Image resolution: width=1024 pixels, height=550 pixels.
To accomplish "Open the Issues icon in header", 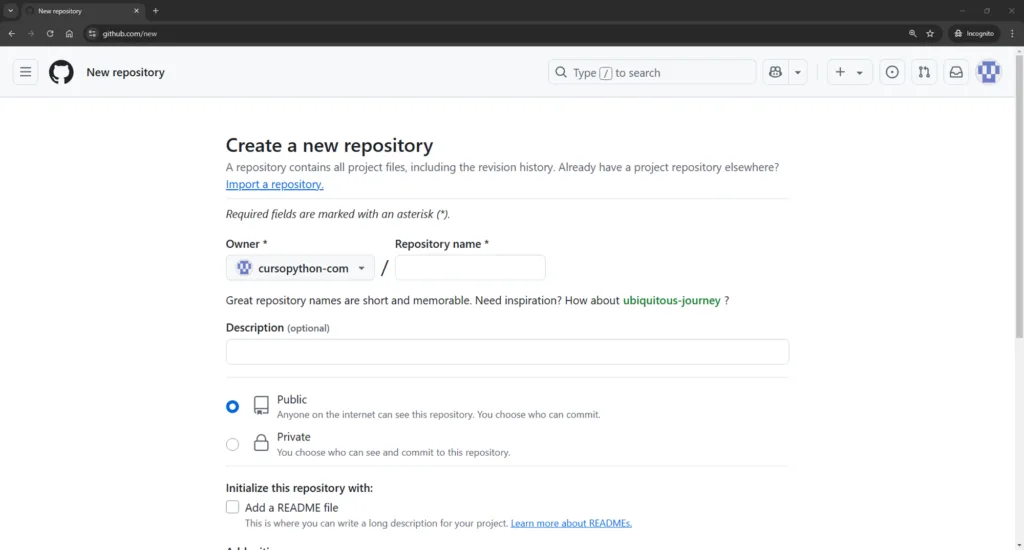I will click(x=892, y=72).
